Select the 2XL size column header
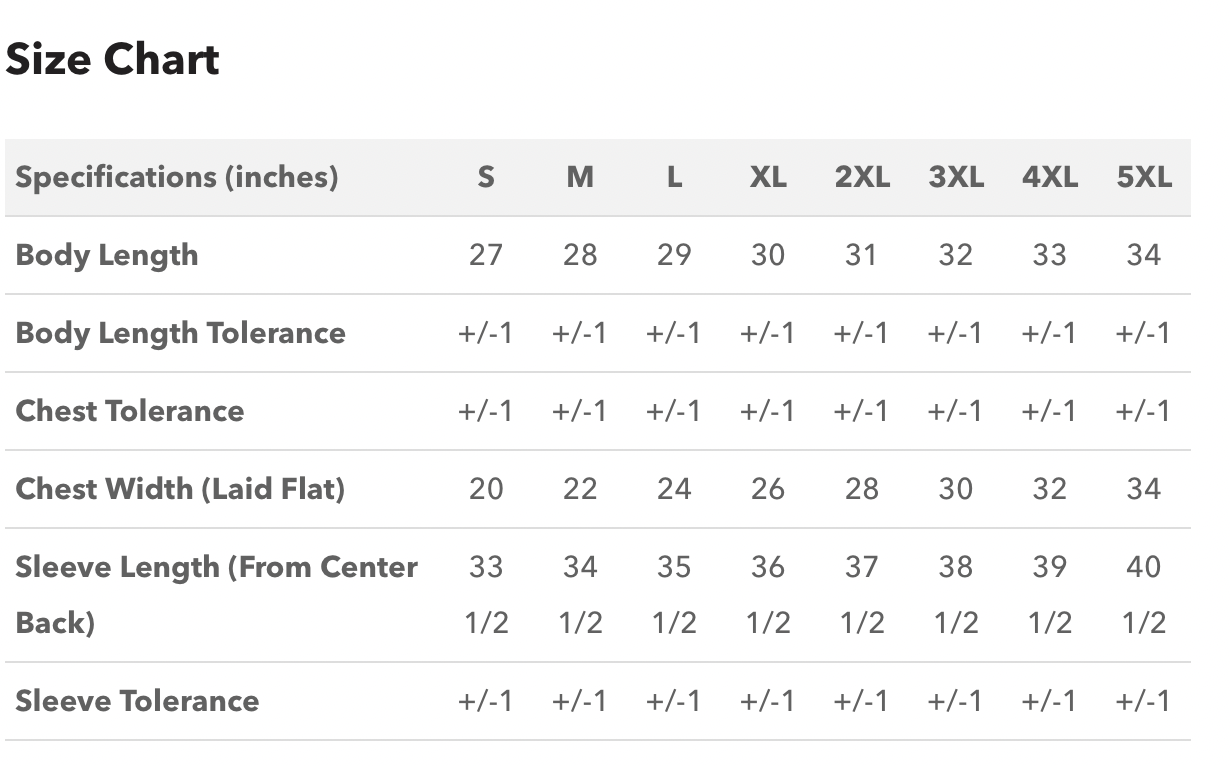 click(862, 177)
